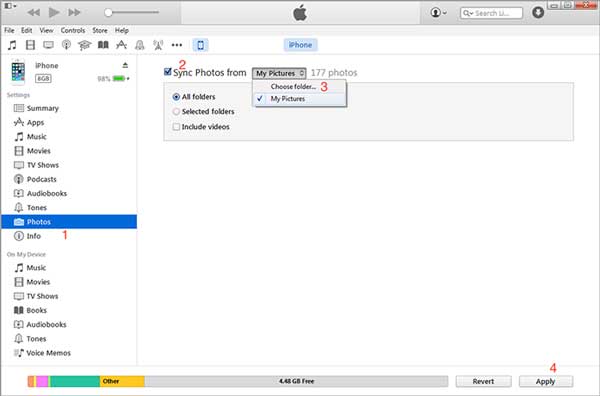600x396 pixels.
Task: Open the Podcasts library icon in toolbar
Action: (x=66, y=45)
